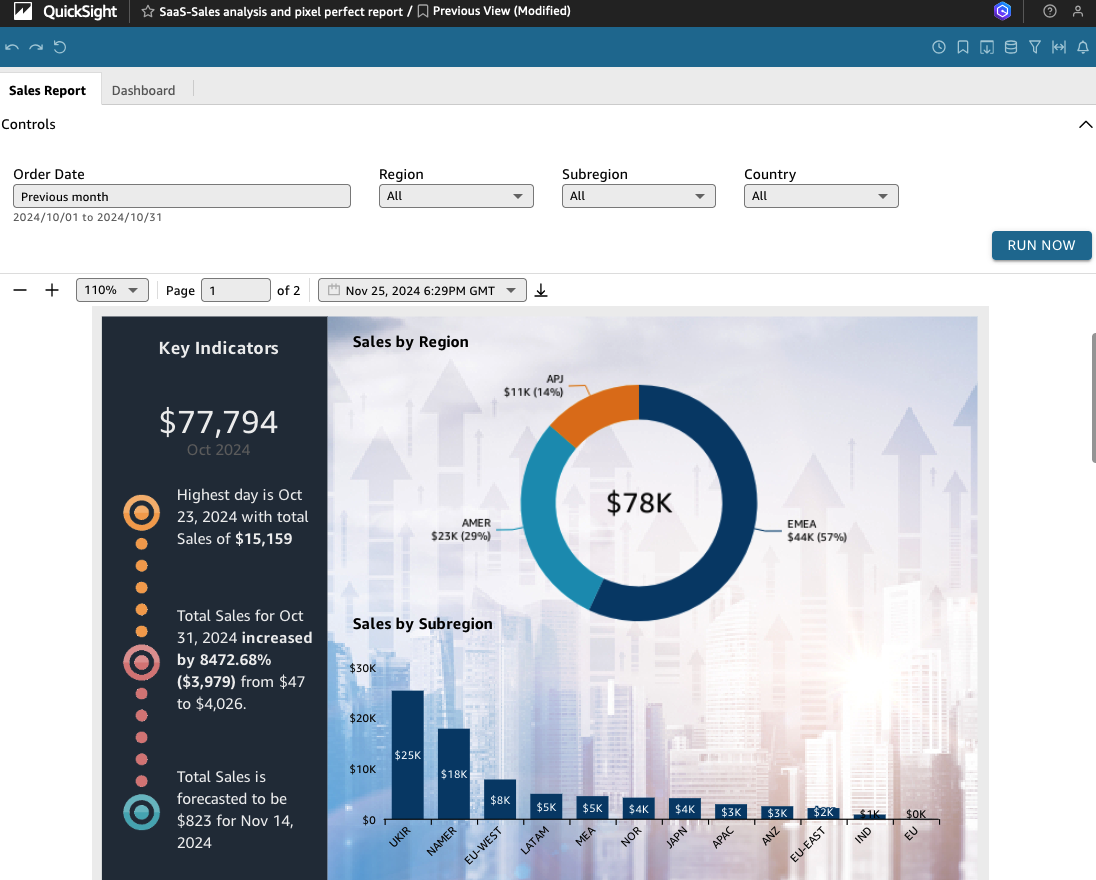
Task: Open the help question mark icon
Action: [1049, 12]
